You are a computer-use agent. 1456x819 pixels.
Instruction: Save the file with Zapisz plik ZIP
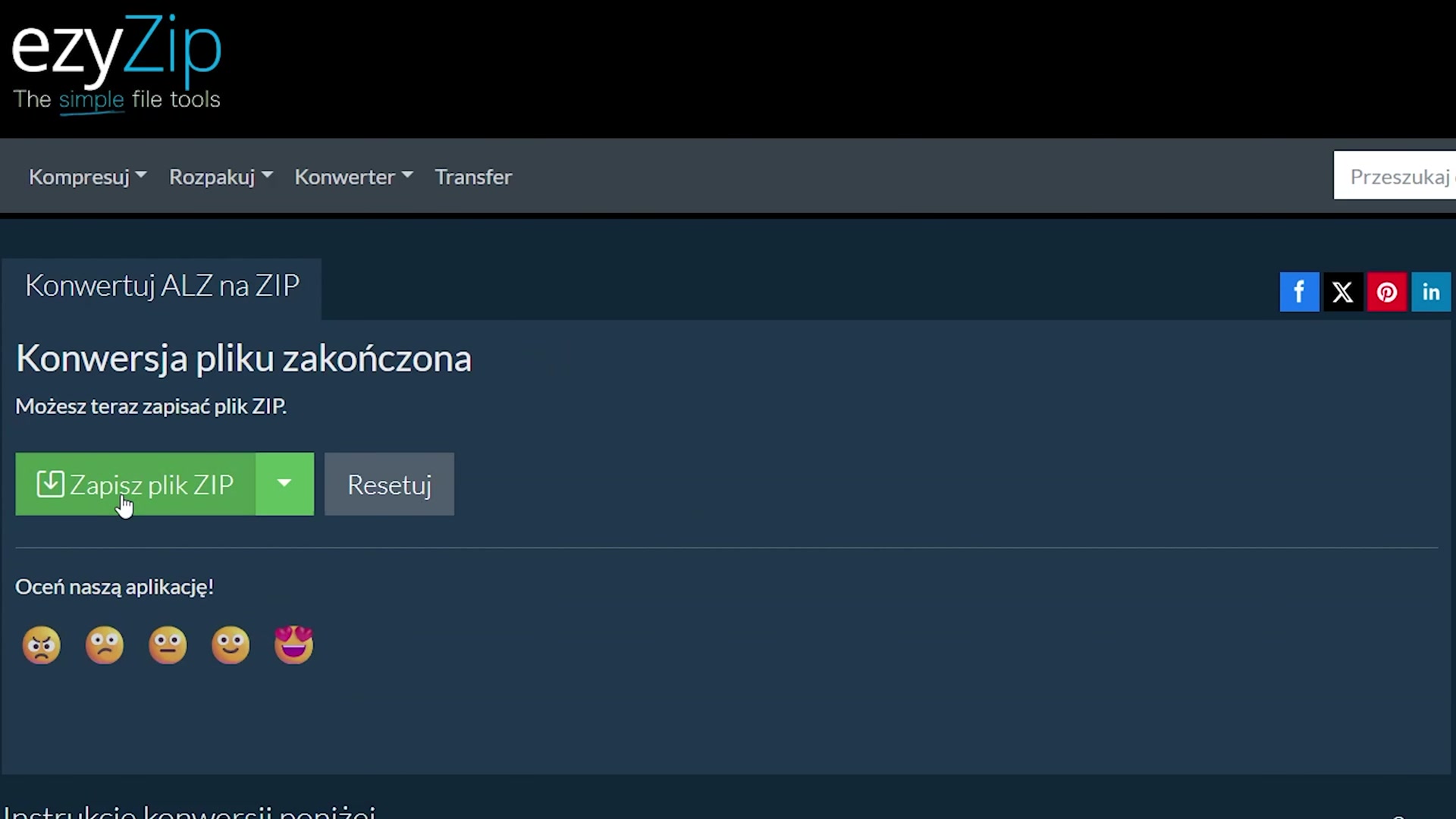click(x=136, y=484)
